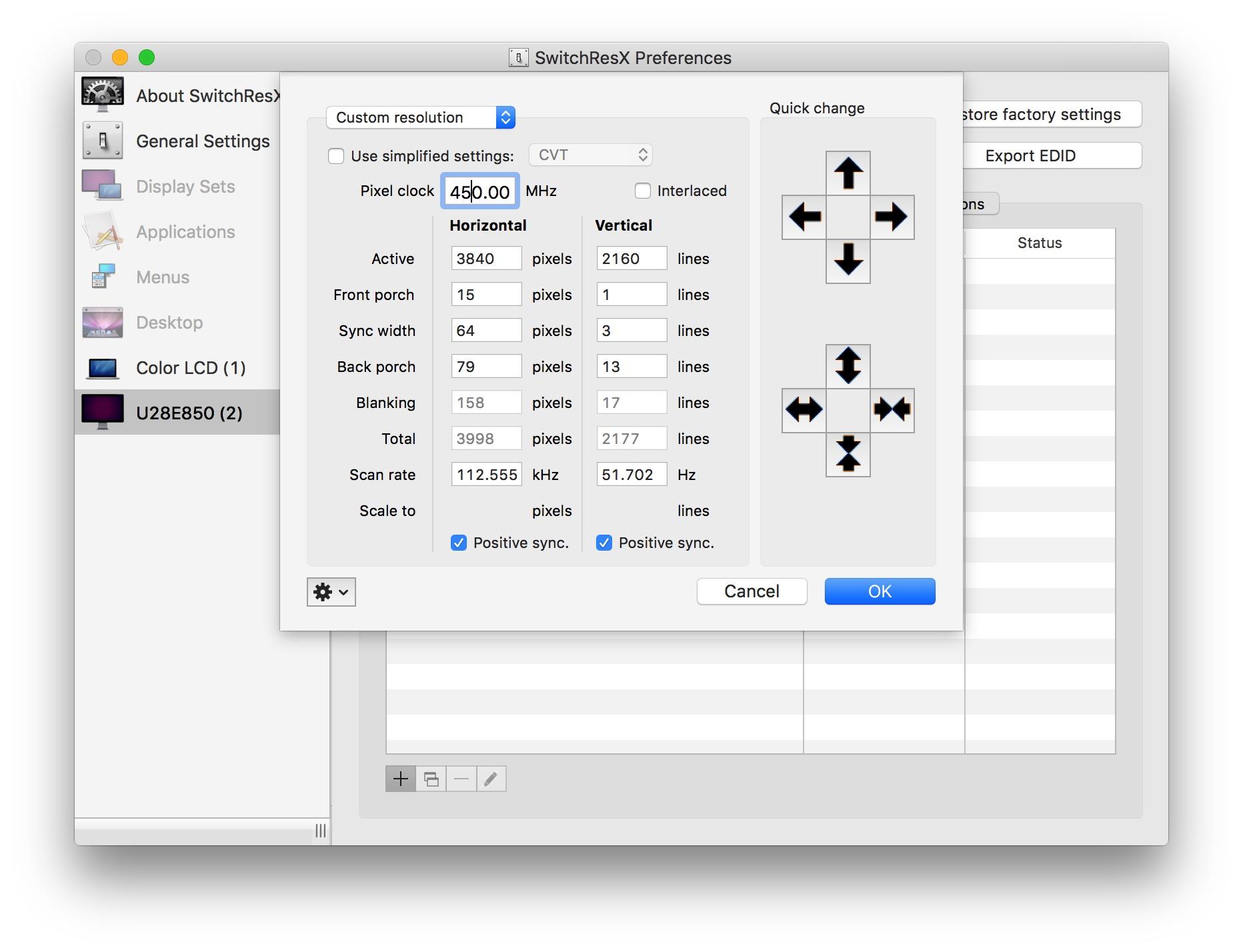Screen dimensions: 1243x952
Task: Click vertical Back porch field
Action: [x=632, y=367]
